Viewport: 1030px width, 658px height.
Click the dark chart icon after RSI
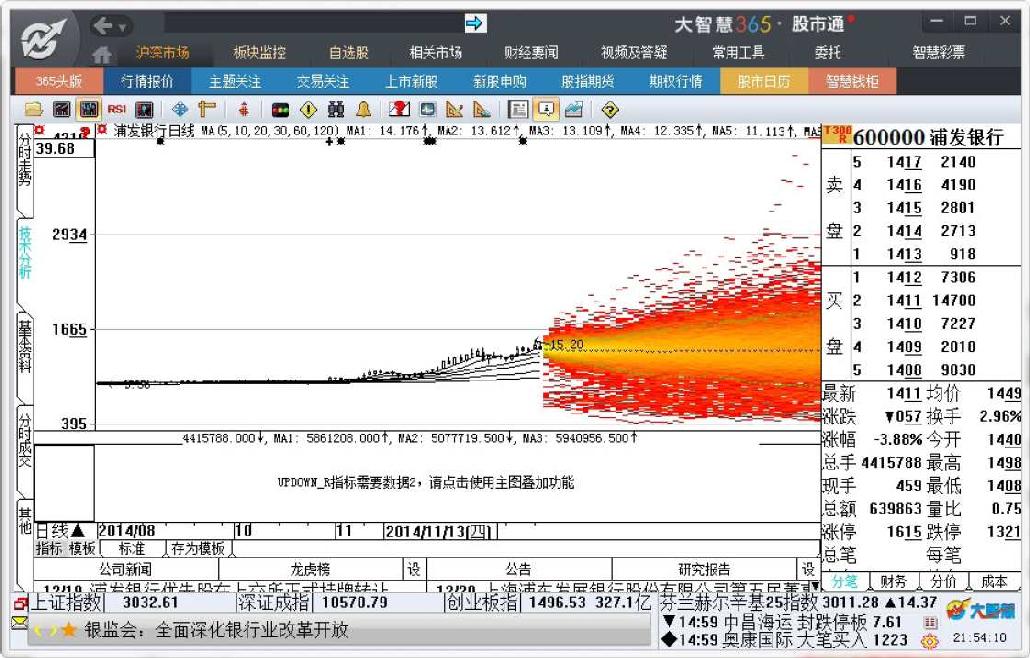point(144,109)
